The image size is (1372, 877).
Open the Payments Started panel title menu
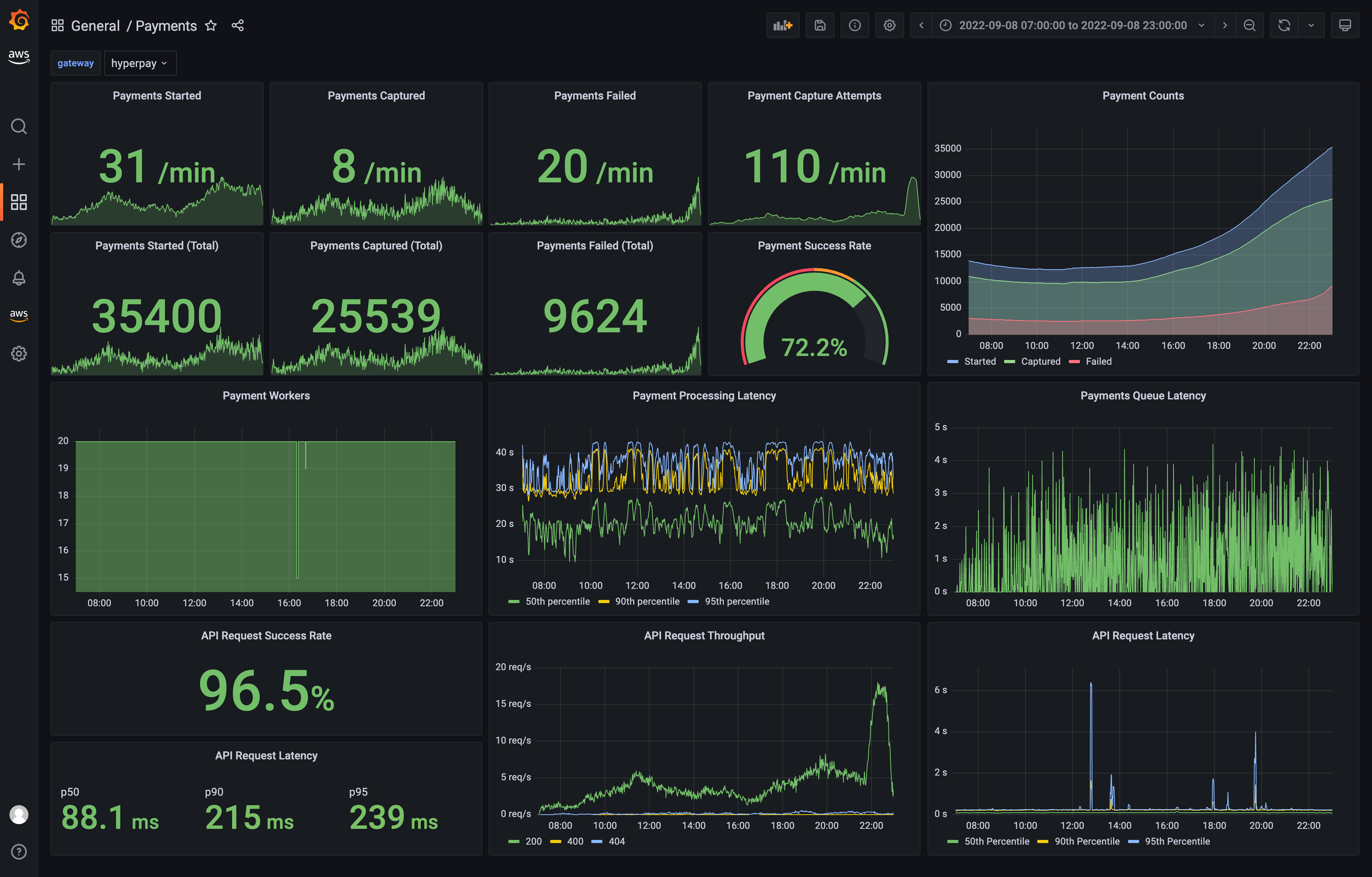(157, 96)
